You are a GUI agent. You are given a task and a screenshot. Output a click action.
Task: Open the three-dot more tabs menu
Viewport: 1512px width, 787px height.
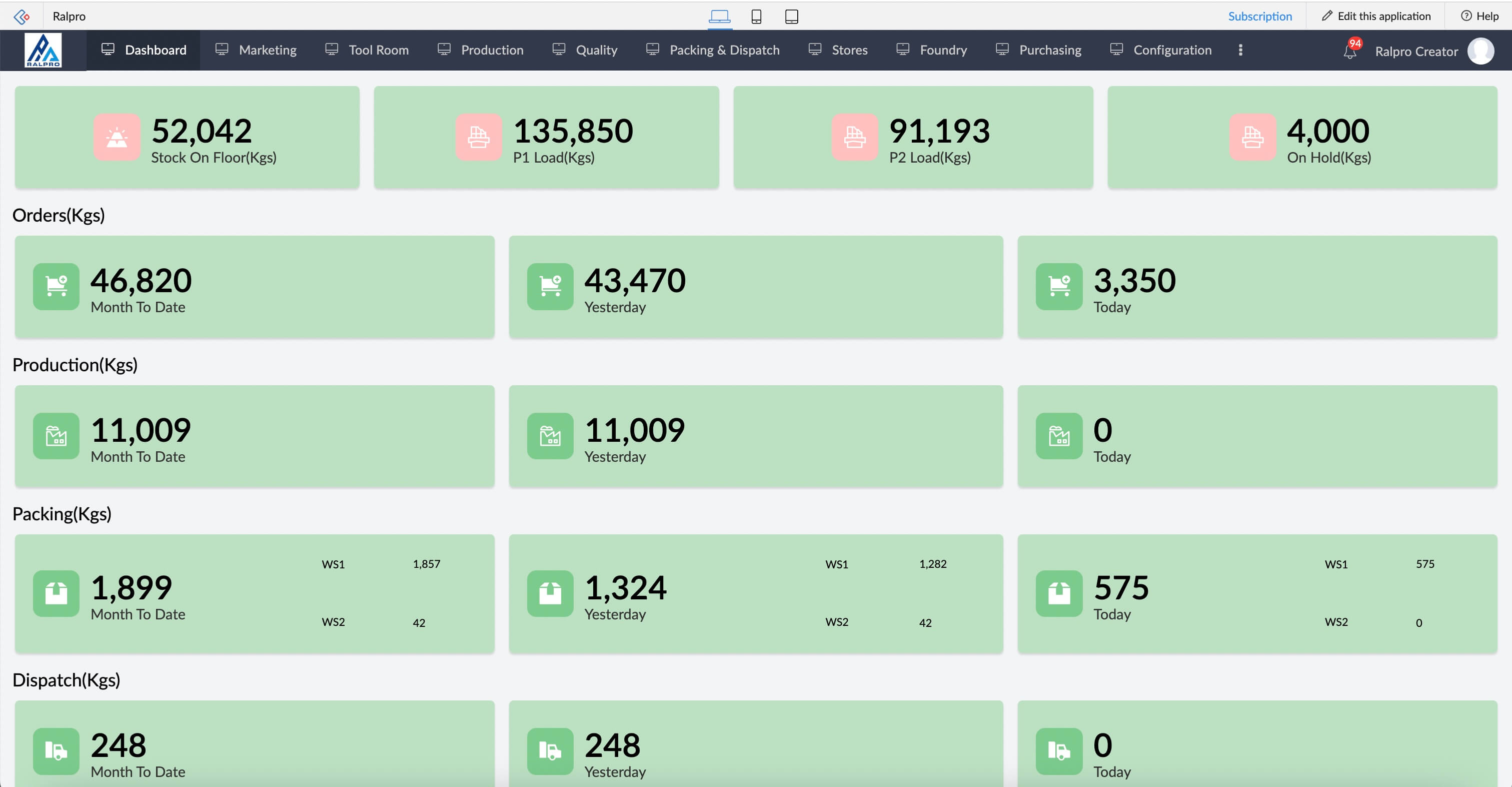1240,50
